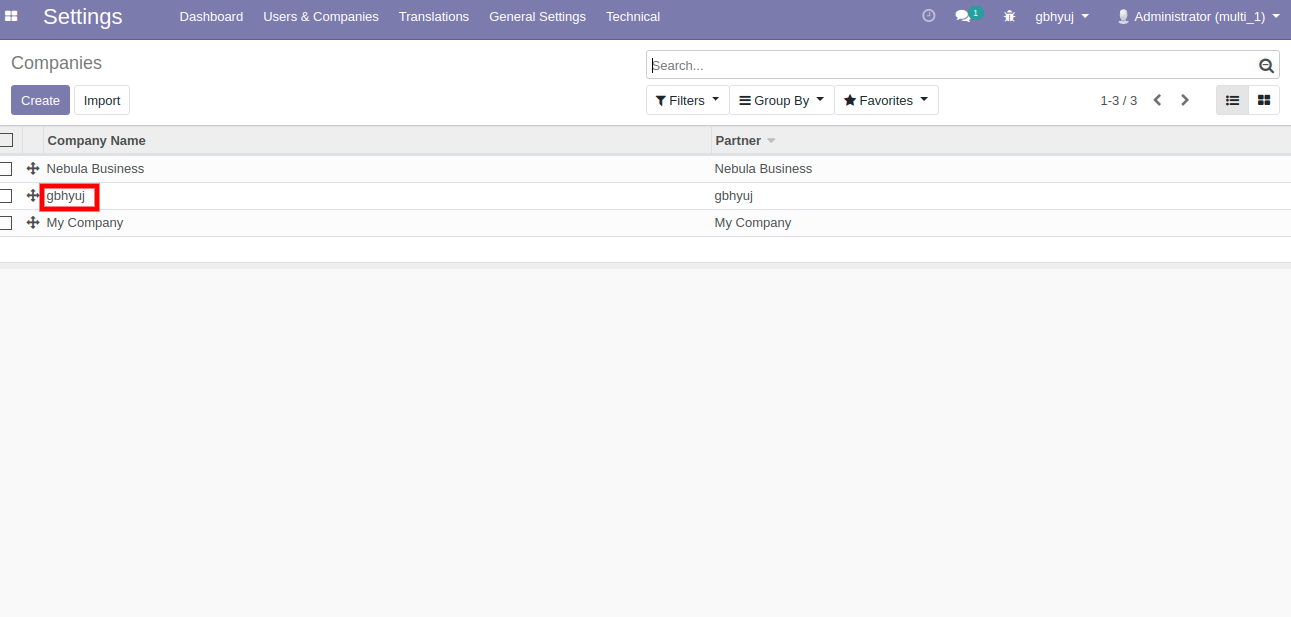The width and height of the screenshot is (1291, 617).
Task: Check the select-all header checkbox
Action: [x=6, y=140]
